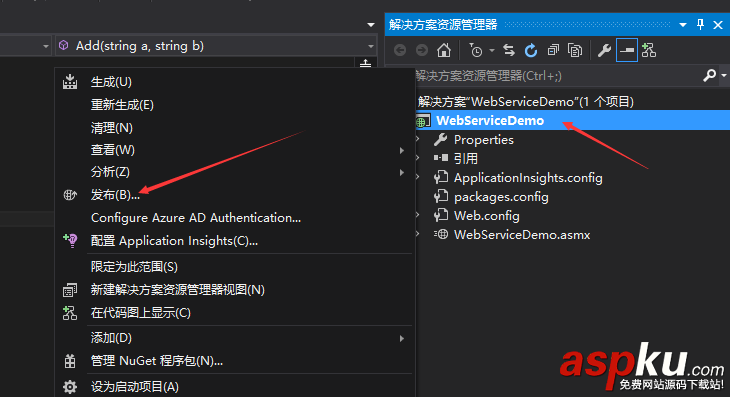Image resolution: width=730 pixels, height=397 pixels.
Task: Click the gear icon beside 设为启动项目
Action: tap(70, 387)
